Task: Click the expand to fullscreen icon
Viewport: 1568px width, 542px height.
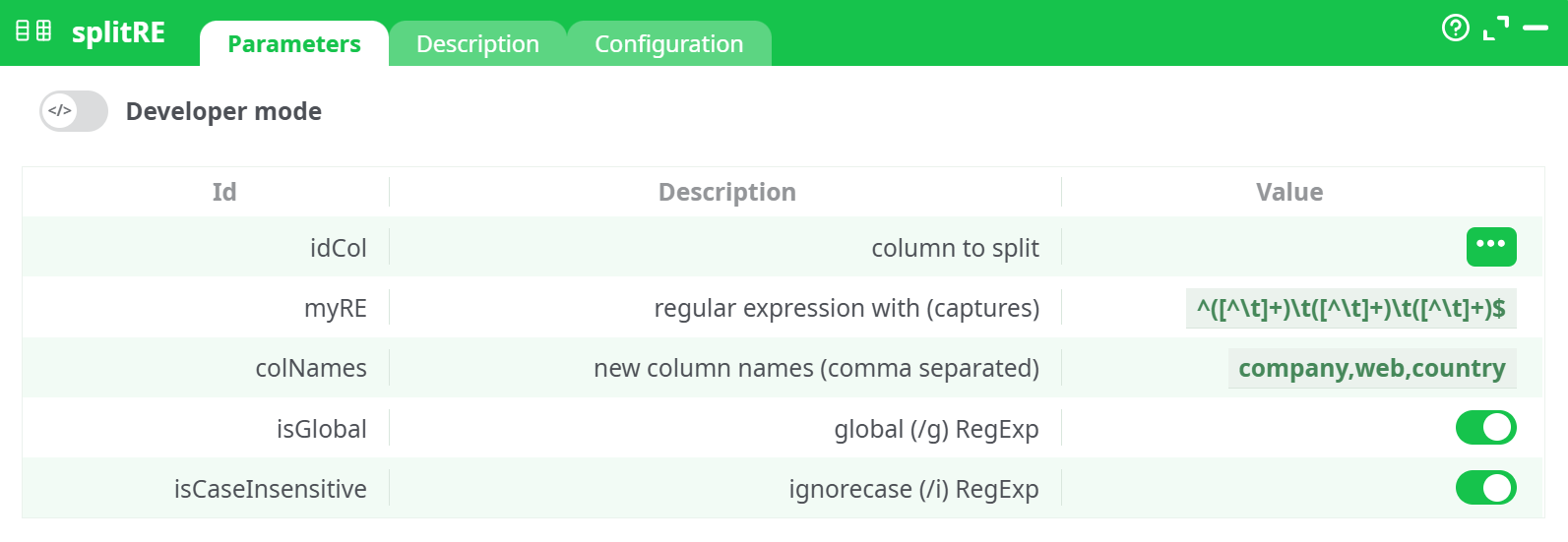Action: 1495,29
